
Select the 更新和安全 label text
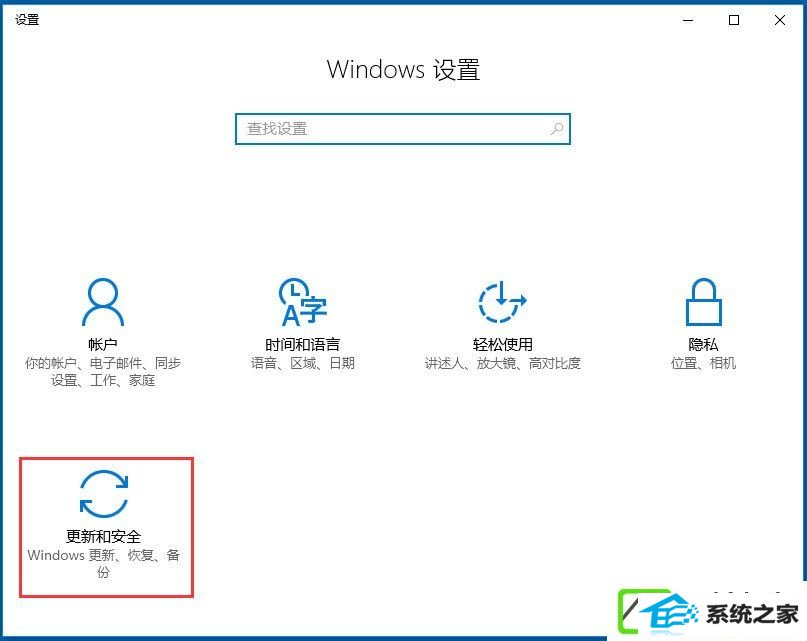(103, 536)
